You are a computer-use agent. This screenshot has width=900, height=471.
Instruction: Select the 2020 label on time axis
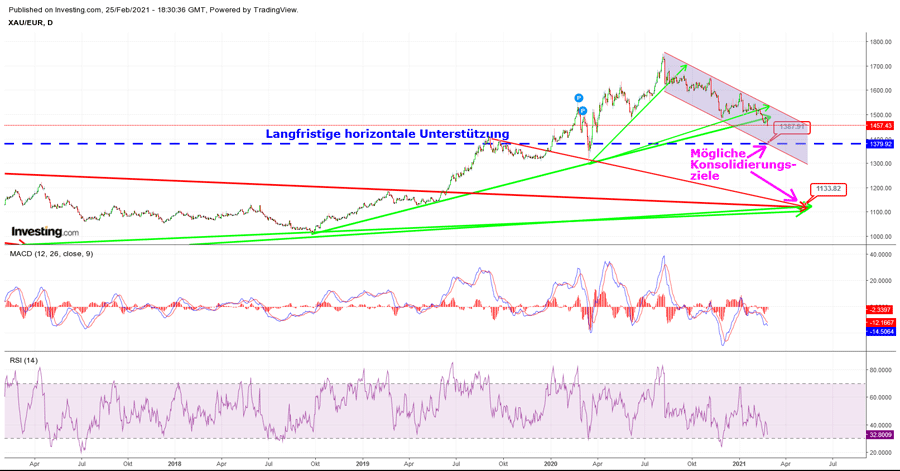click(549, 464)
